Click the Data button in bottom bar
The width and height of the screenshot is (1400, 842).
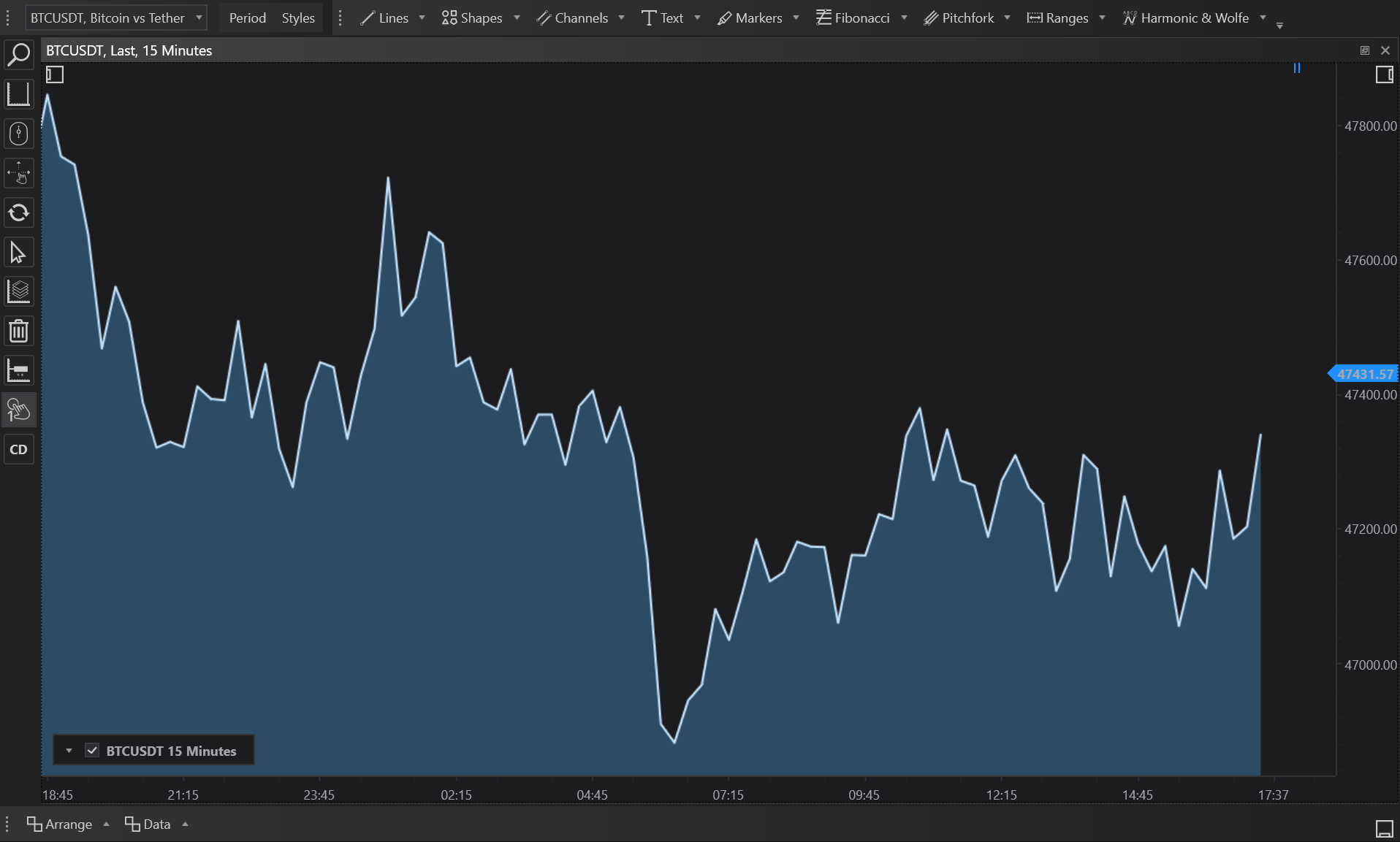pos(148,824)
